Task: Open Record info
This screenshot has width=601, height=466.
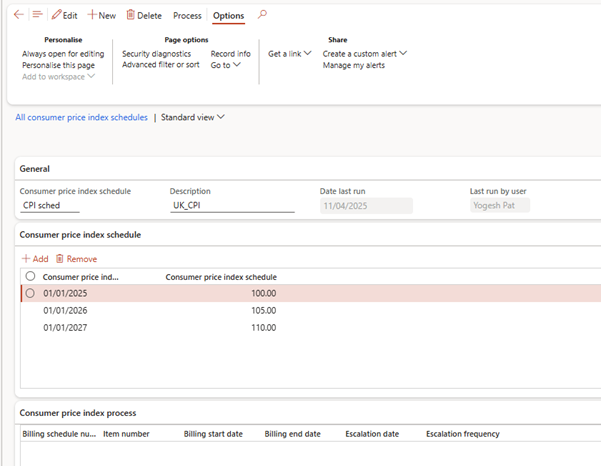Action: tap(230, 54)
